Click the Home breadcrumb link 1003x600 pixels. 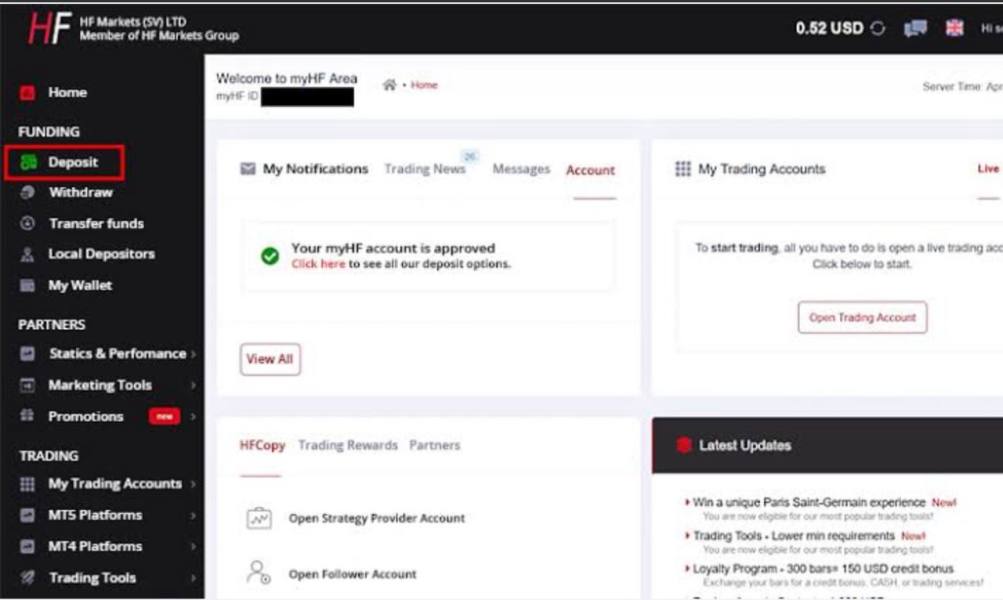tap(424, 84)
